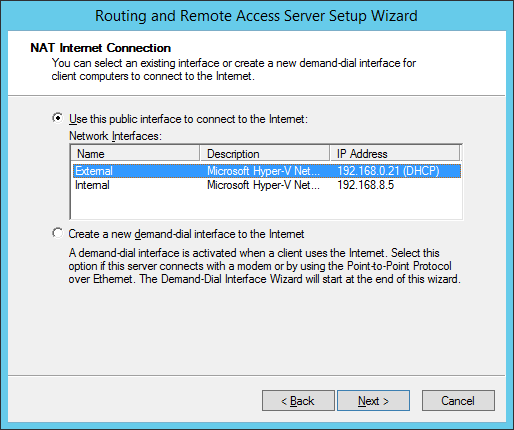Click the 192.168.0.21 (DHCP) address cell

[388, 171]
